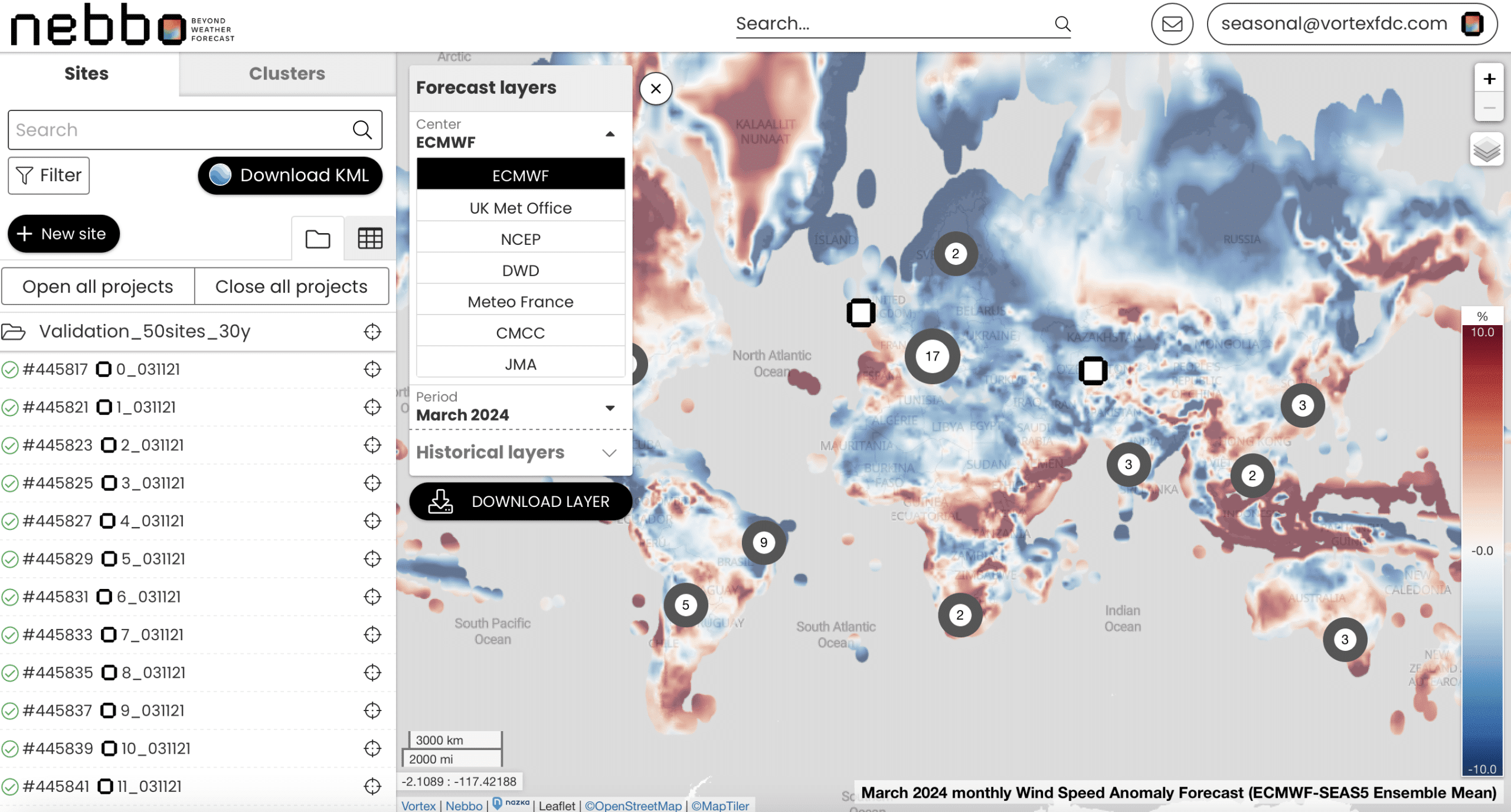
Task: Expand the Historical layers section
Action: pyautogui.click(x=520, y=453)
